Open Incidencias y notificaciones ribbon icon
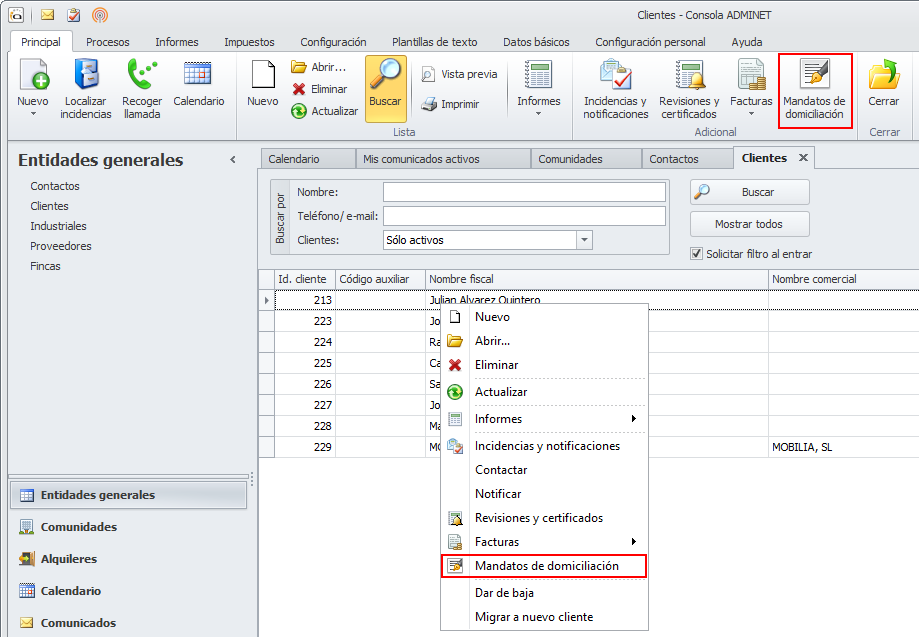 click(615, 78)
